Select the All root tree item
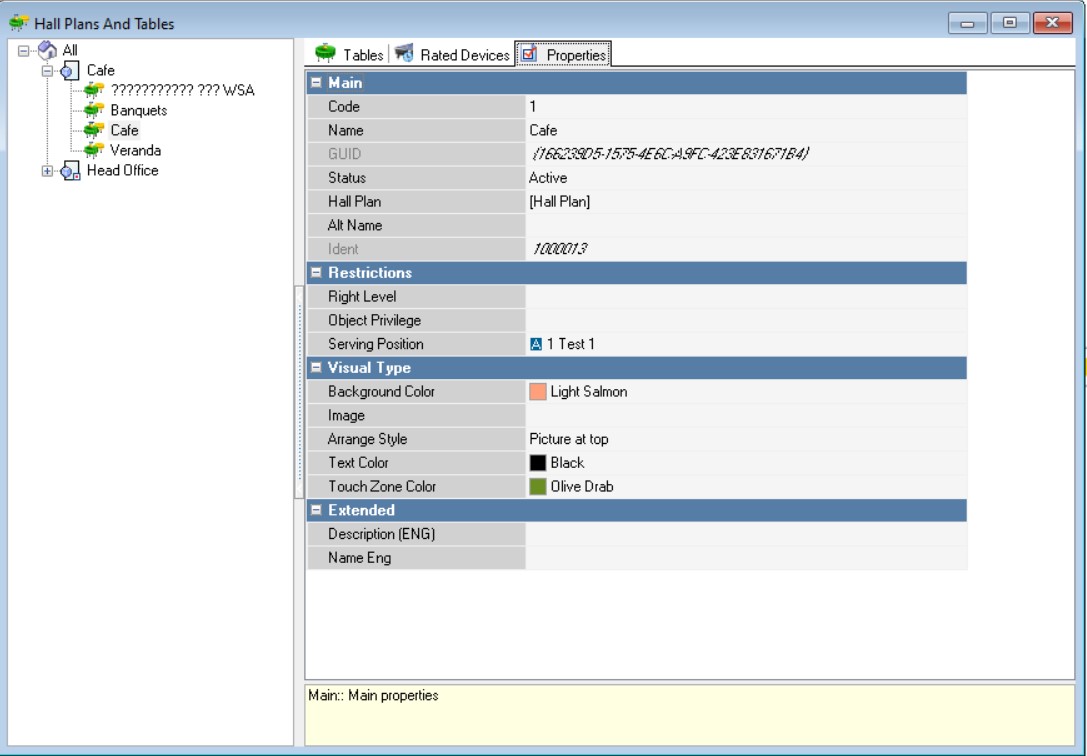This screenshot has height=756, width=1087. pos(70,50)
